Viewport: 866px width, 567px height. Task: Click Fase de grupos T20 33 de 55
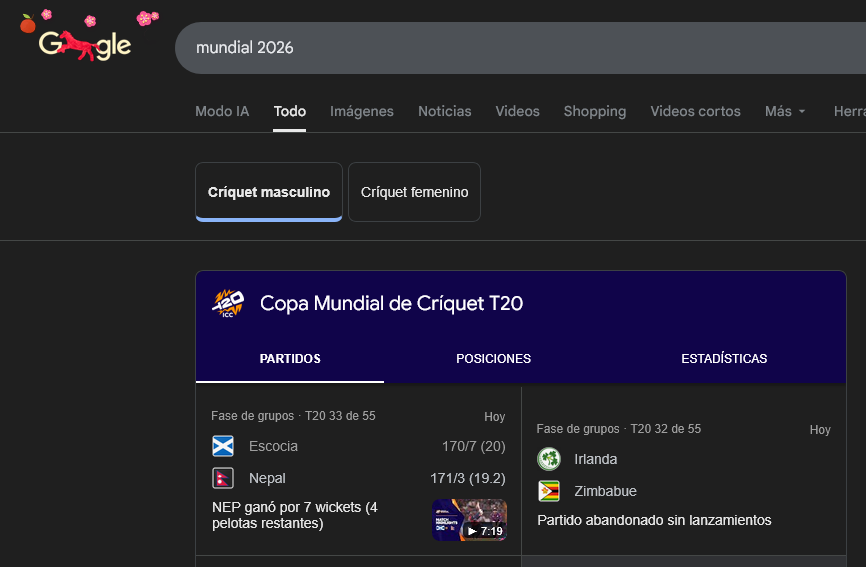(x=293, y=416)
